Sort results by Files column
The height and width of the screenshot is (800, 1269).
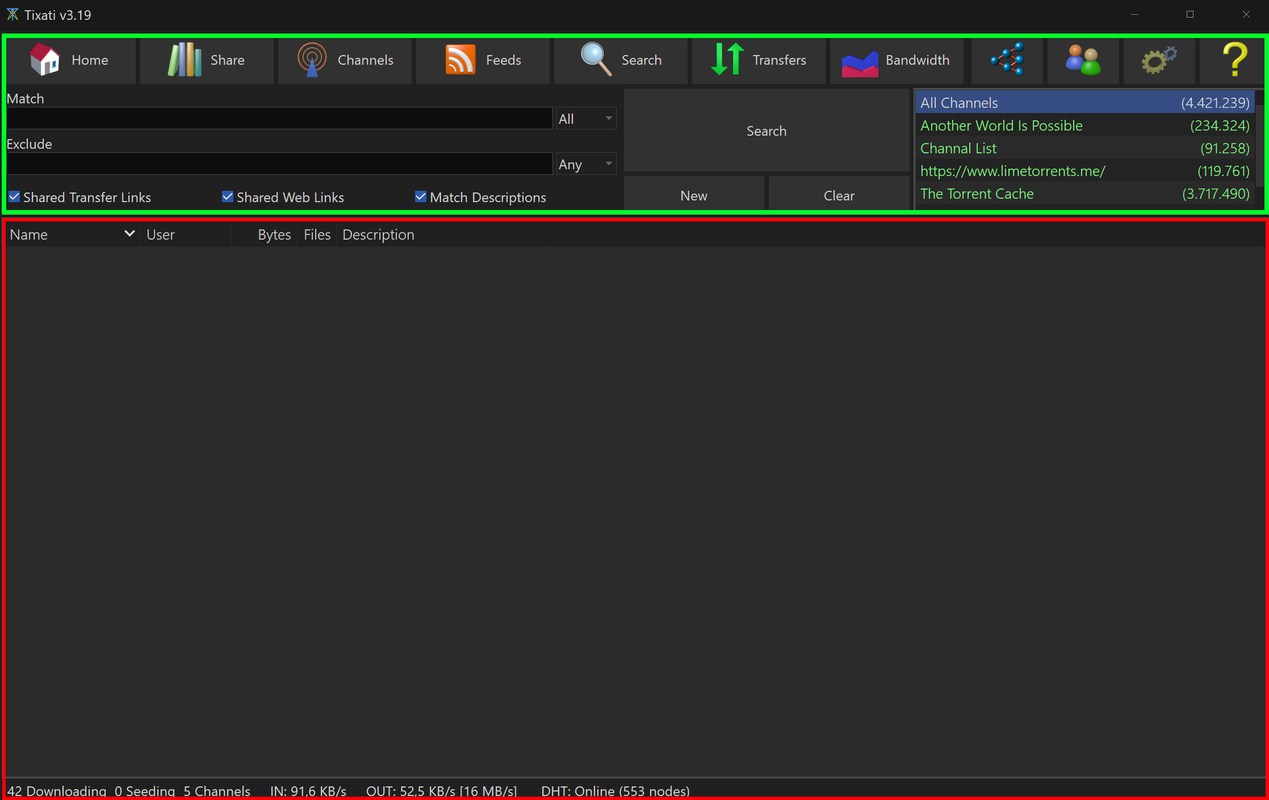coord(317,235)
